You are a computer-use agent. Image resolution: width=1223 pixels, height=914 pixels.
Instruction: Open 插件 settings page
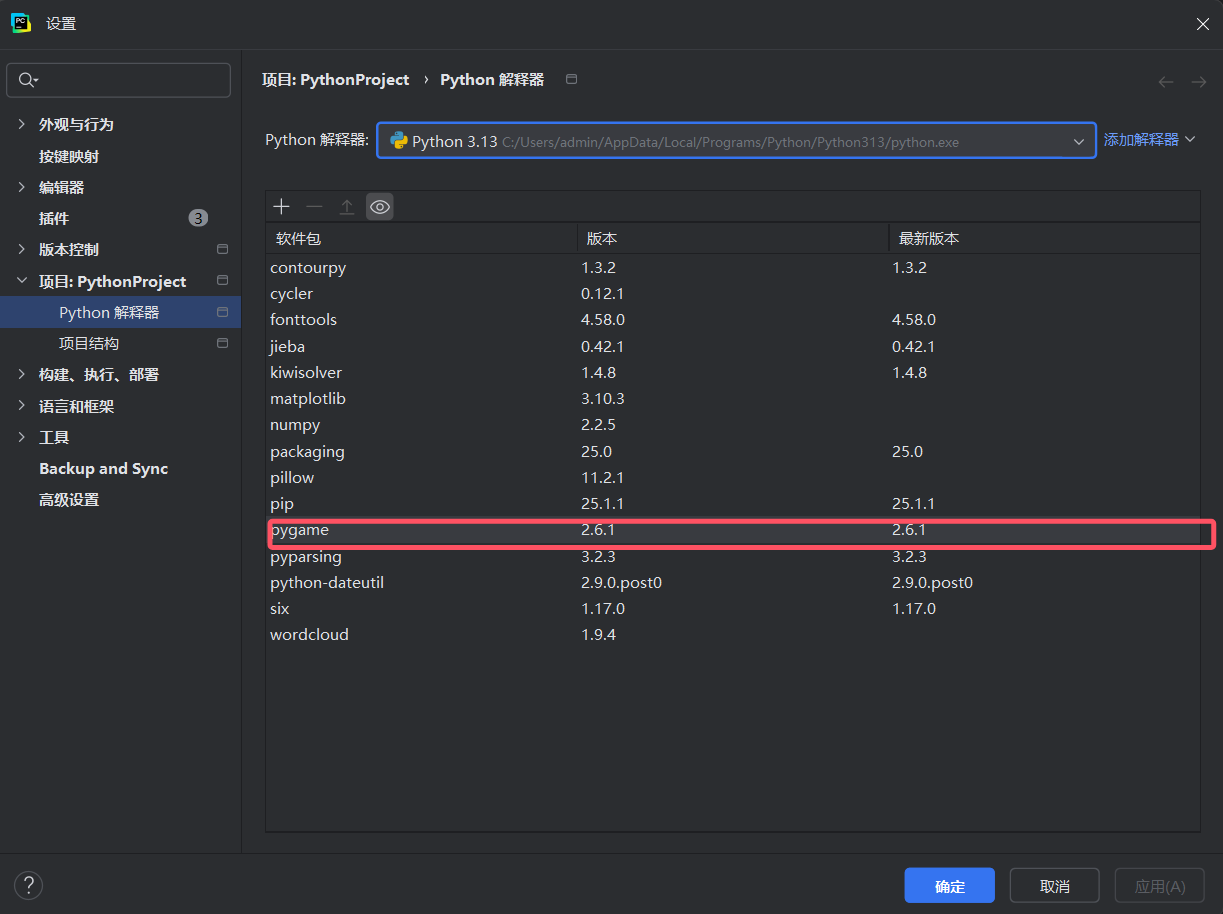pos(54,218)
